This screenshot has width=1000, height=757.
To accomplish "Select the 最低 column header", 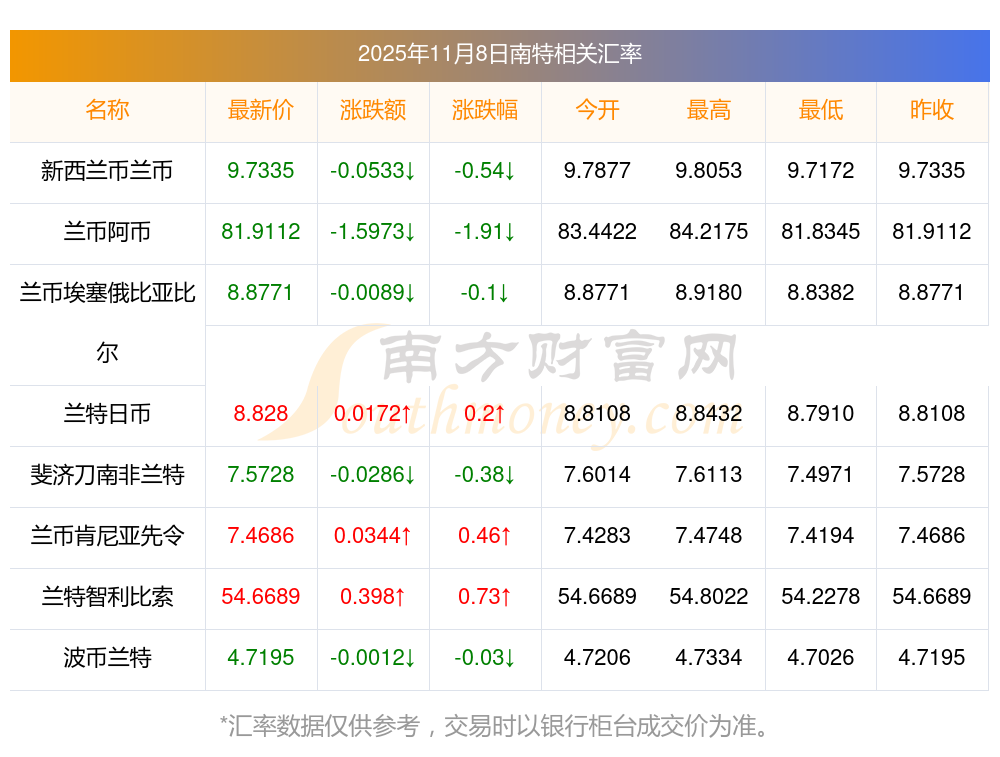I will pyautogui.click(x=821, y=111).
